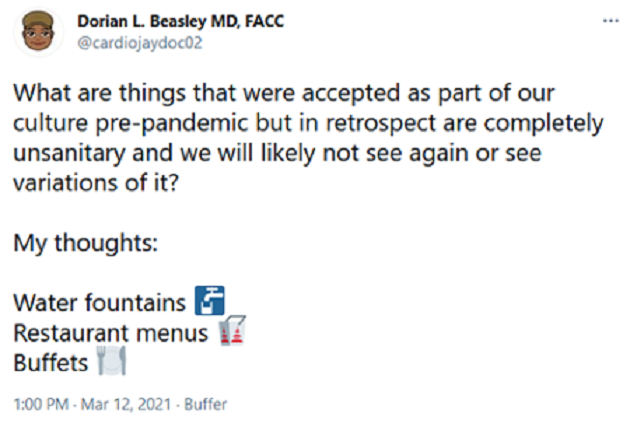Click the "Restaurant menus" text
This screenshot has width=630, height=427.
(x=110, y=332)
